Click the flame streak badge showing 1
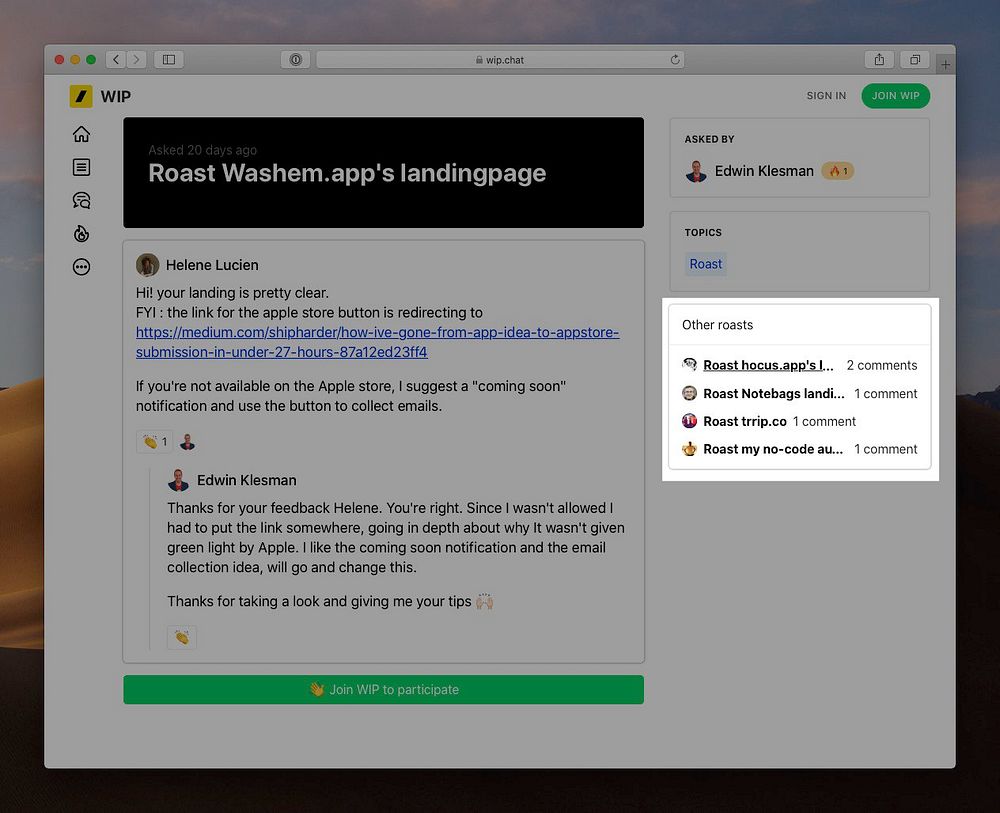This screenshot has width=1000, height=813. point(837,171)
